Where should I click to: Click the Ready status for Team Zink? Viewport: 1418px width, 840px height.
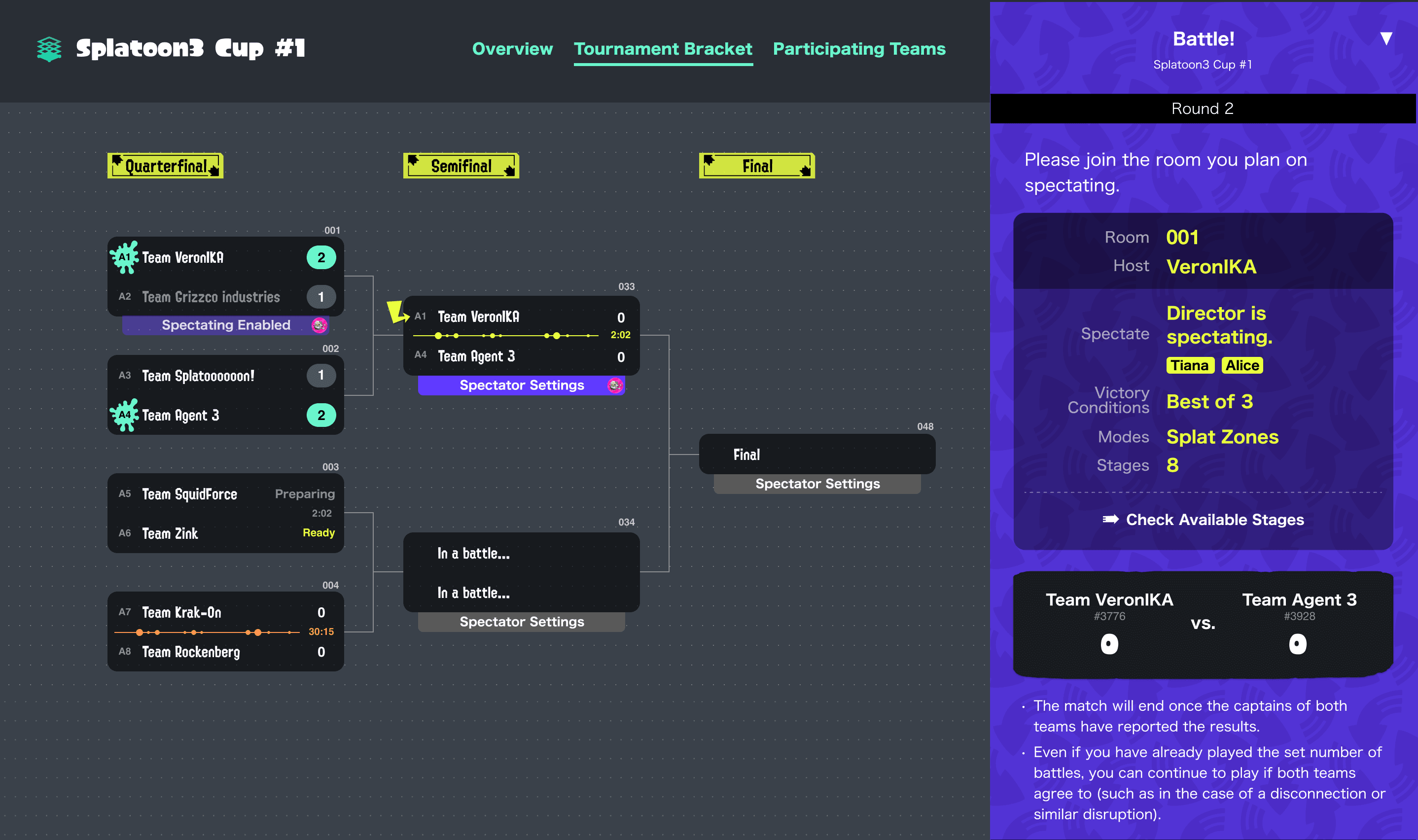tap(319, 533)
